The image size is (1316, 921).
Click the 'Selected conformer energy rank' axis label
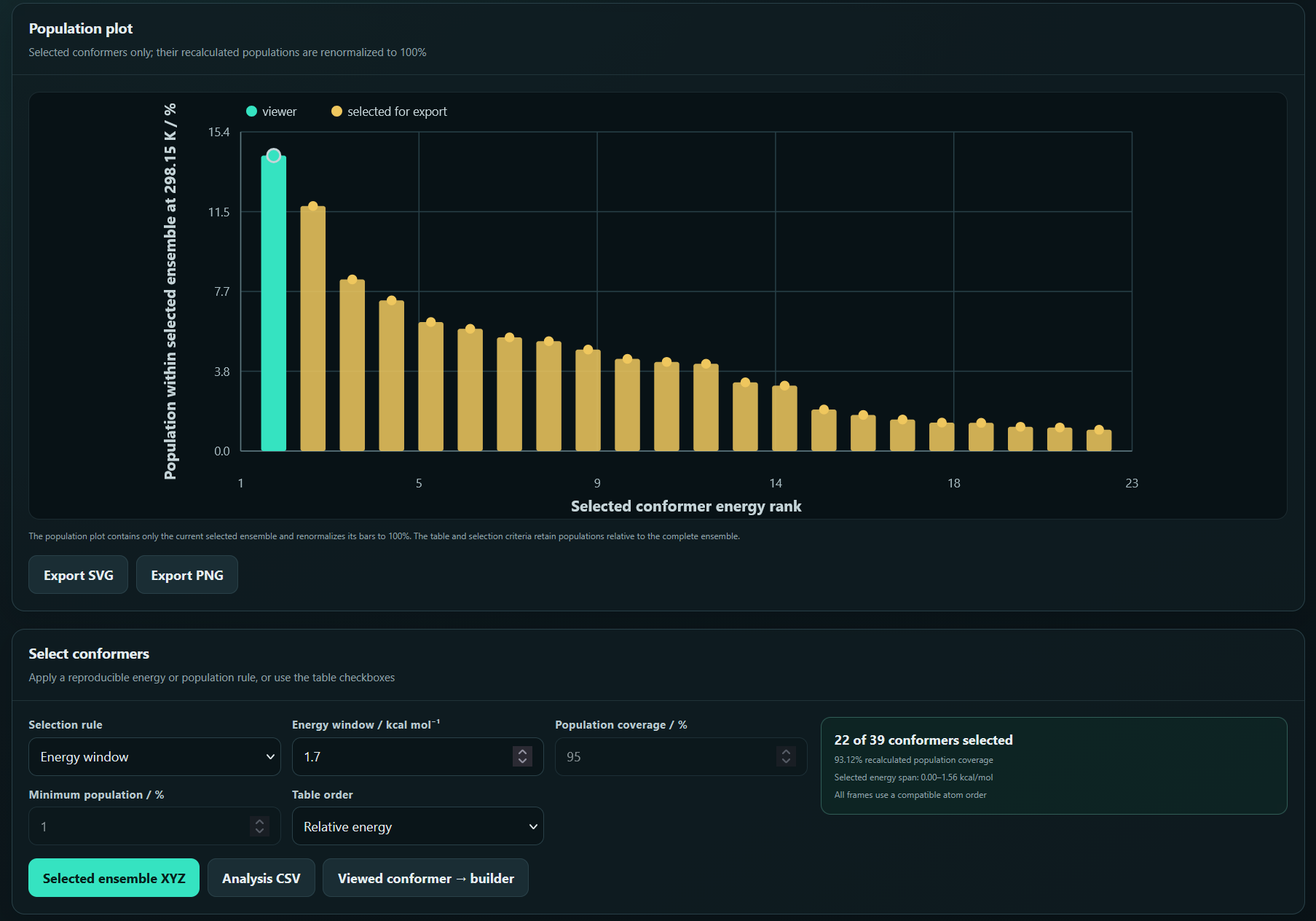pyautogui.click(x=686, y=506)
